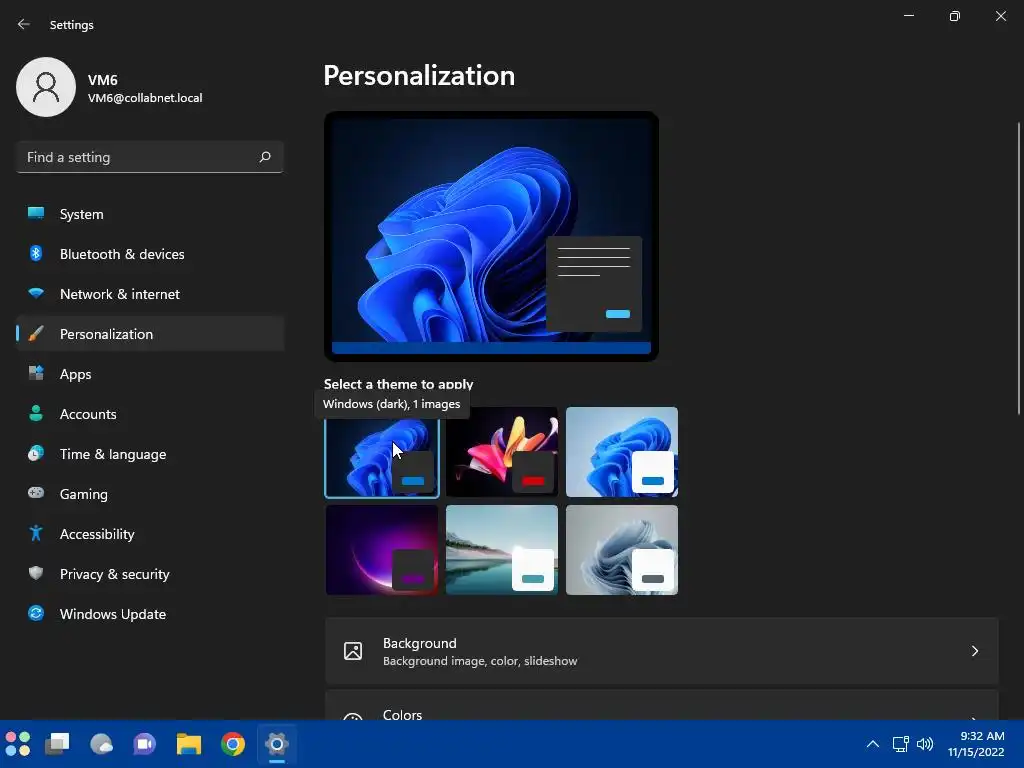Select Windows Update in the sidebar

(150, 614)
